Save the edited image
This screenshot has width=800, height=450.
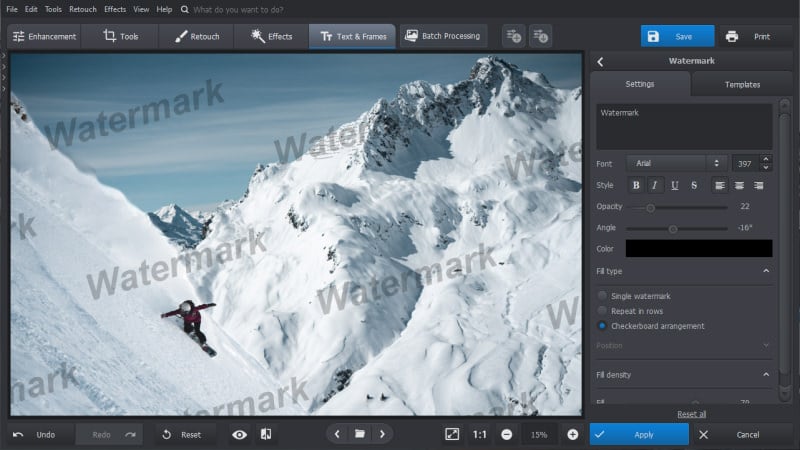tap(677, 36)
